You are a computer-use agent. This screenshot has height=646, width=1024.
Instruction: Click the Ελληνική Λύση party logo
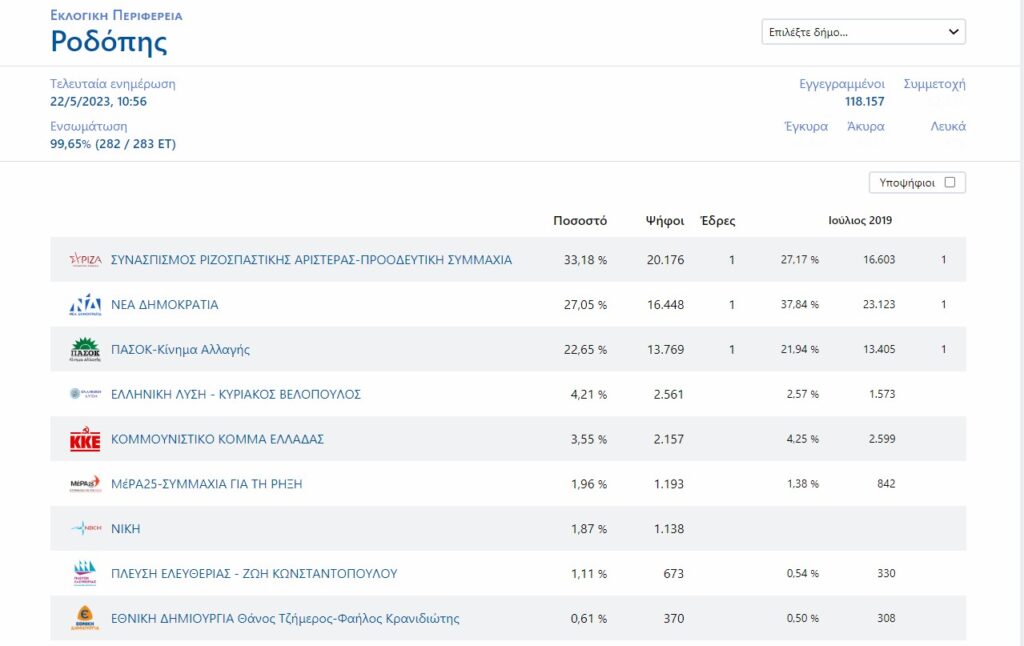[x=85, y=394]
